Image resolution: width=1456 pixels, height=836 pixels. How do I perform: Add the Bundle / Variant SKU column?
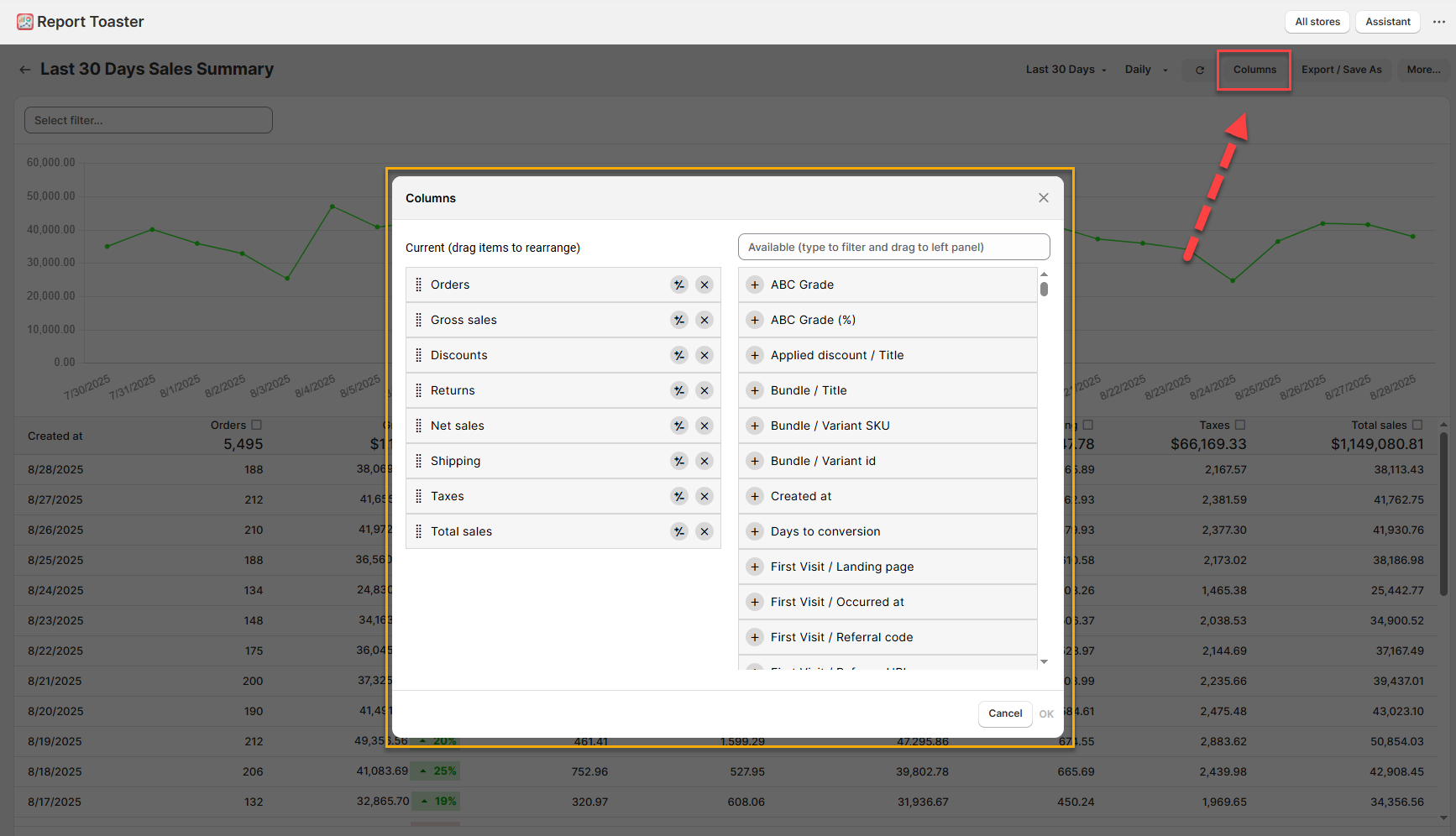755,426
